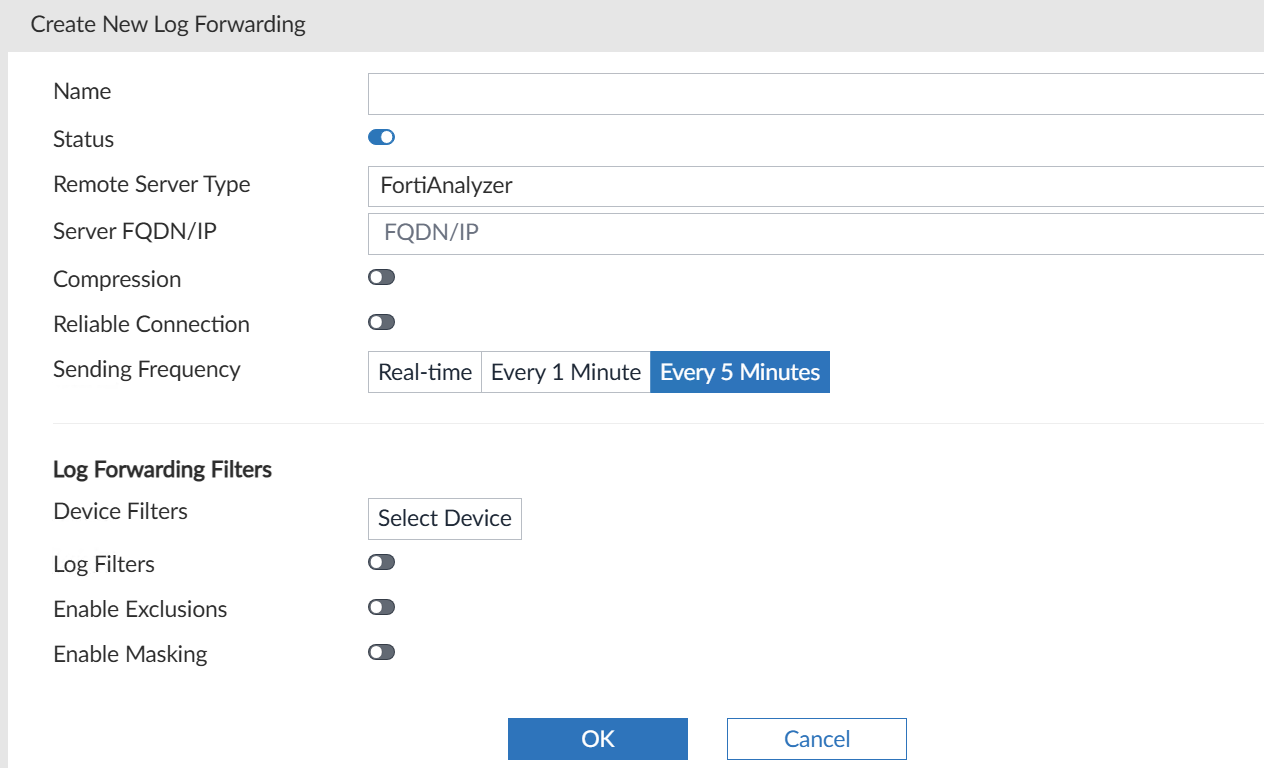Cancel creating the log forwarding entry

pos(816,738)
